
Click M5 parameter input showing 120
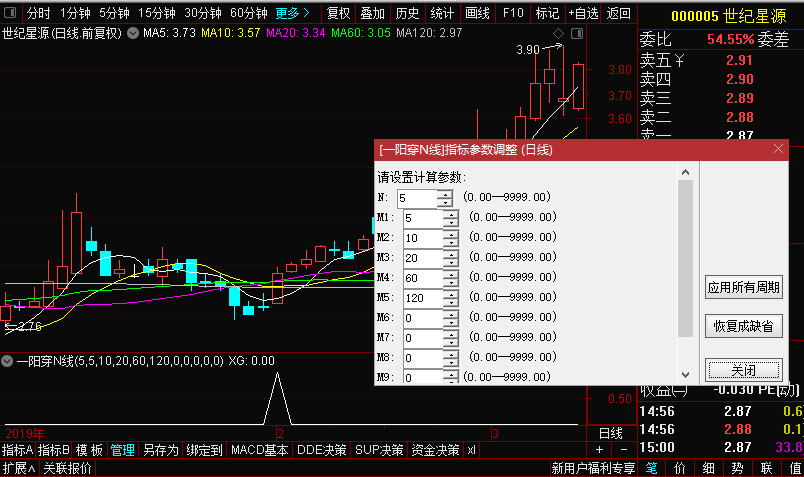point(424,298)
